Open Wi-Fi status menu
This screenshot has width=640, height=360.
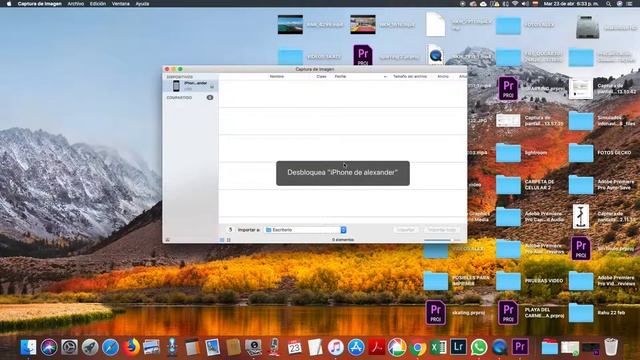[515, 4]
